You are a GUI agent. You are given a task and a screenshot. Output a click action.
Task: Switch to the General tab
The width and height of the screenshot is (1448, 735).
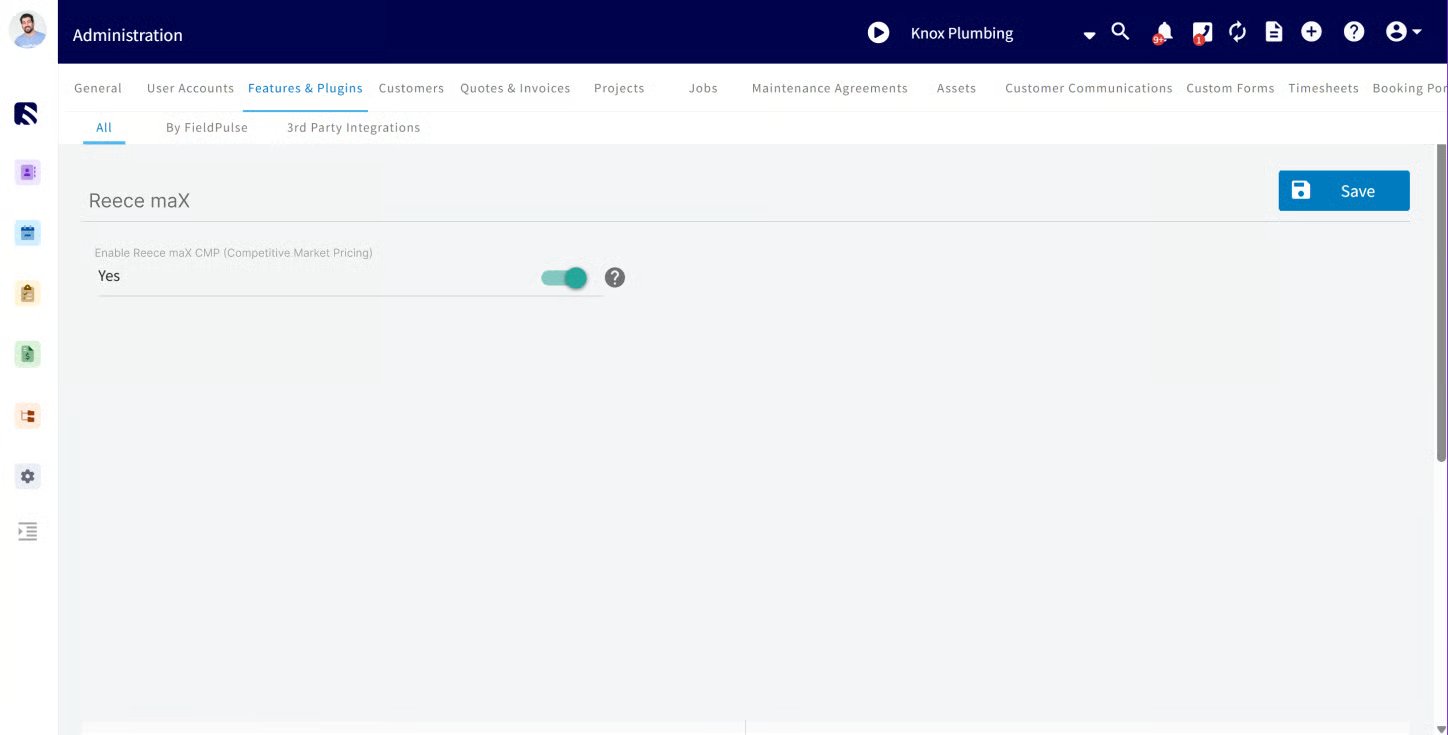coord(98,88)
